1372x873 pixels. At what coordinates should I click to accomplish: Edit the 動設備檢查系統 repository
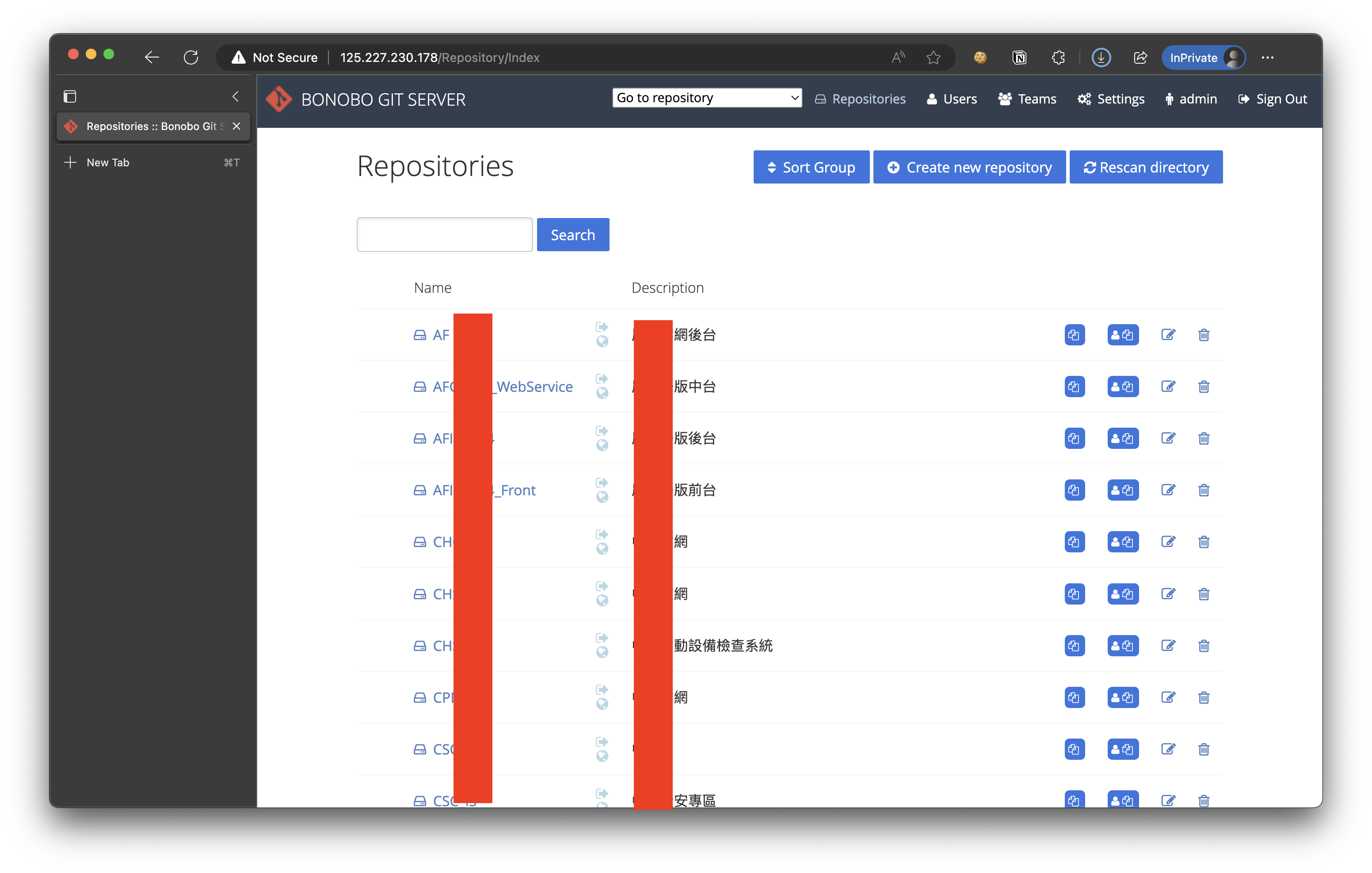1168,646
